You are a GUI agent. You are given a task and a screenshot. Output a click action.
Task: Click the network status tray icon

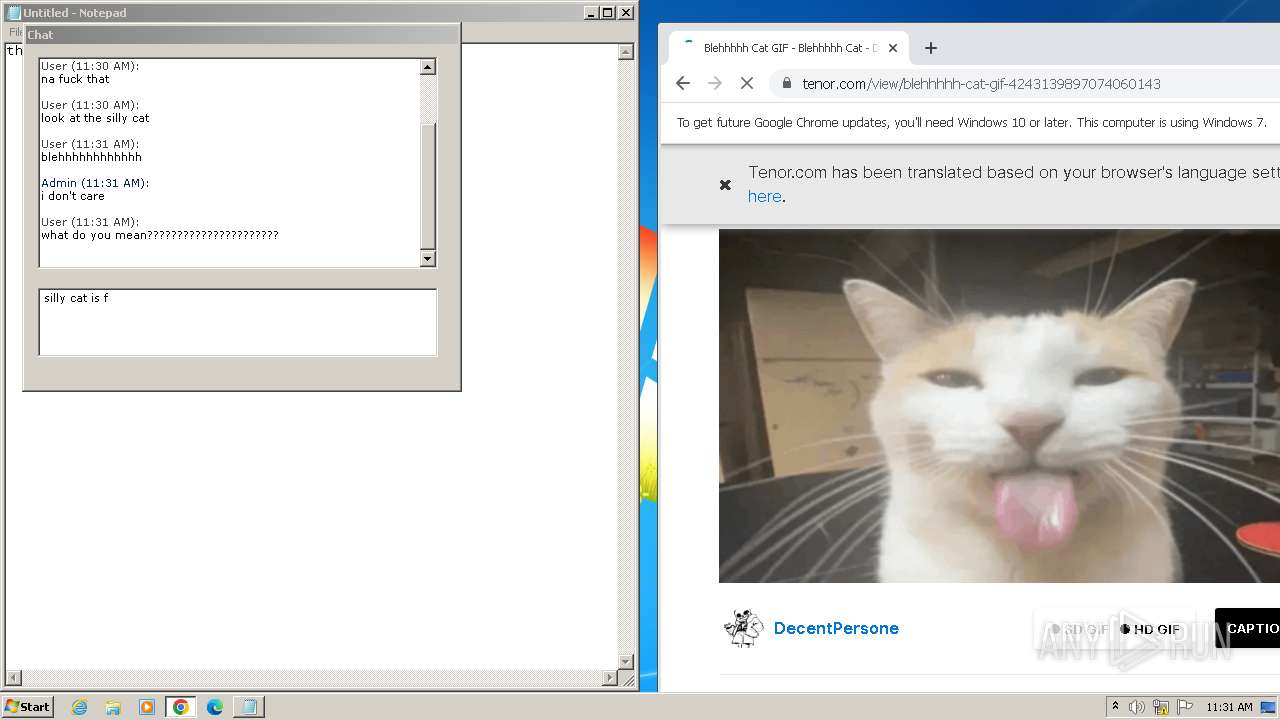1161,707
